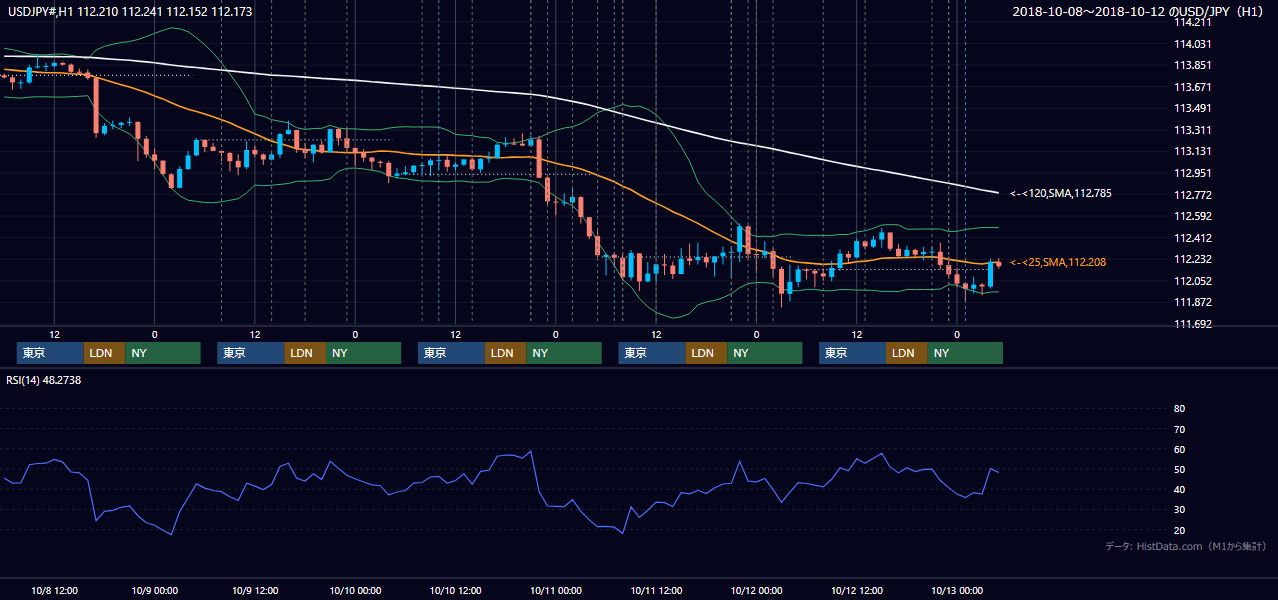Screen dimensions: 1278x600
Task: Click the 114.031 price axis value
Action: point(1192,44)
